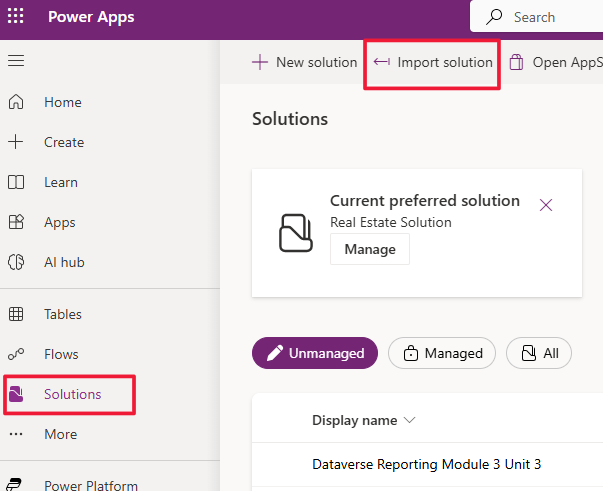603x491 pixels.
Task: Click the Create plus icon in sidebar
Action: coord(16,142)
